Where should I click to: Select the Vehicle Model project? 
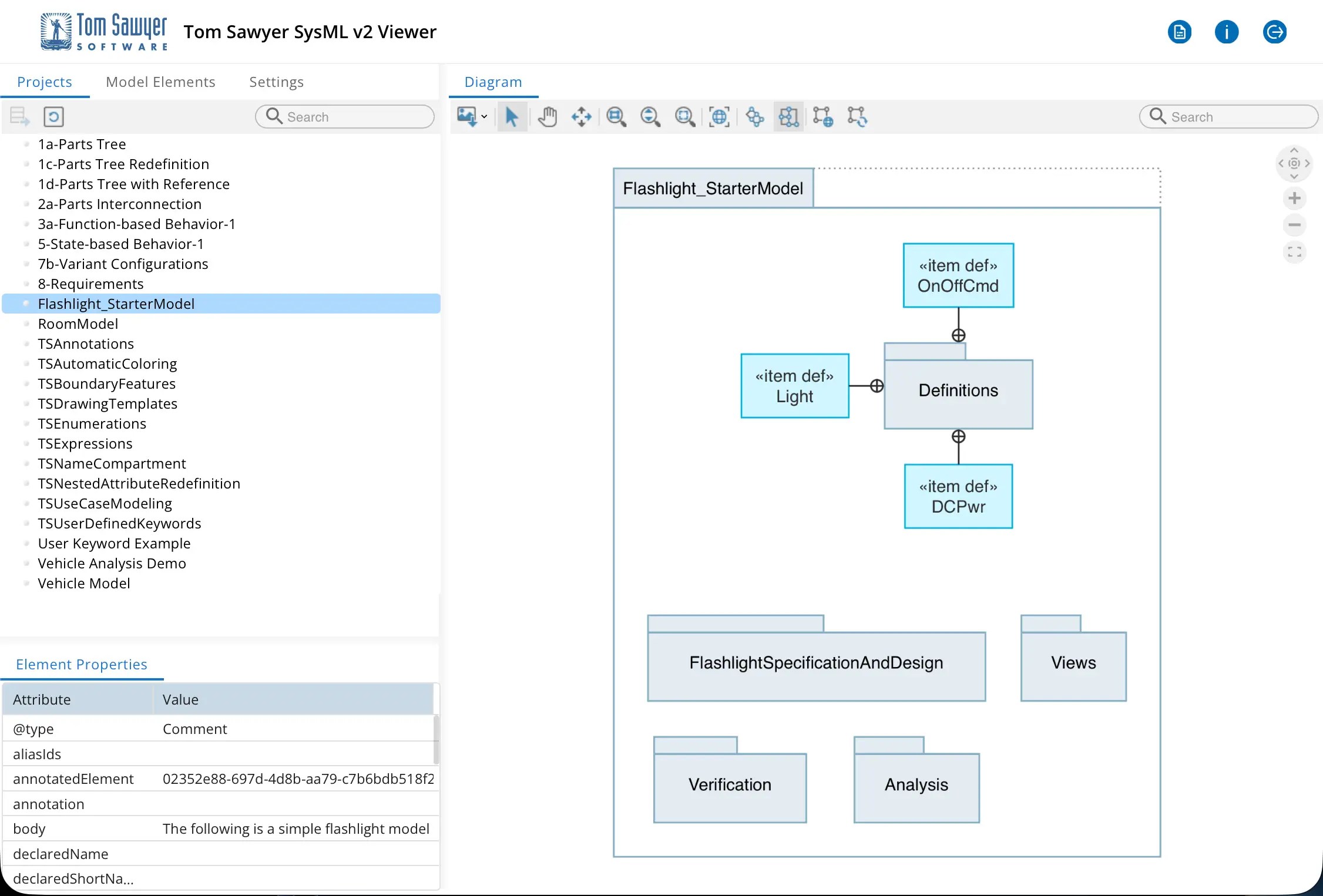(x=84, y=583)
